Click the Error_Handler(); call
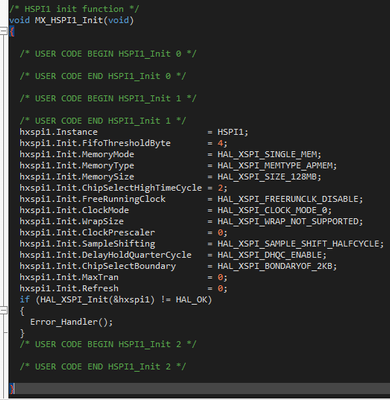This screenshot has width=390, height=400. click(x=71, y=322)
